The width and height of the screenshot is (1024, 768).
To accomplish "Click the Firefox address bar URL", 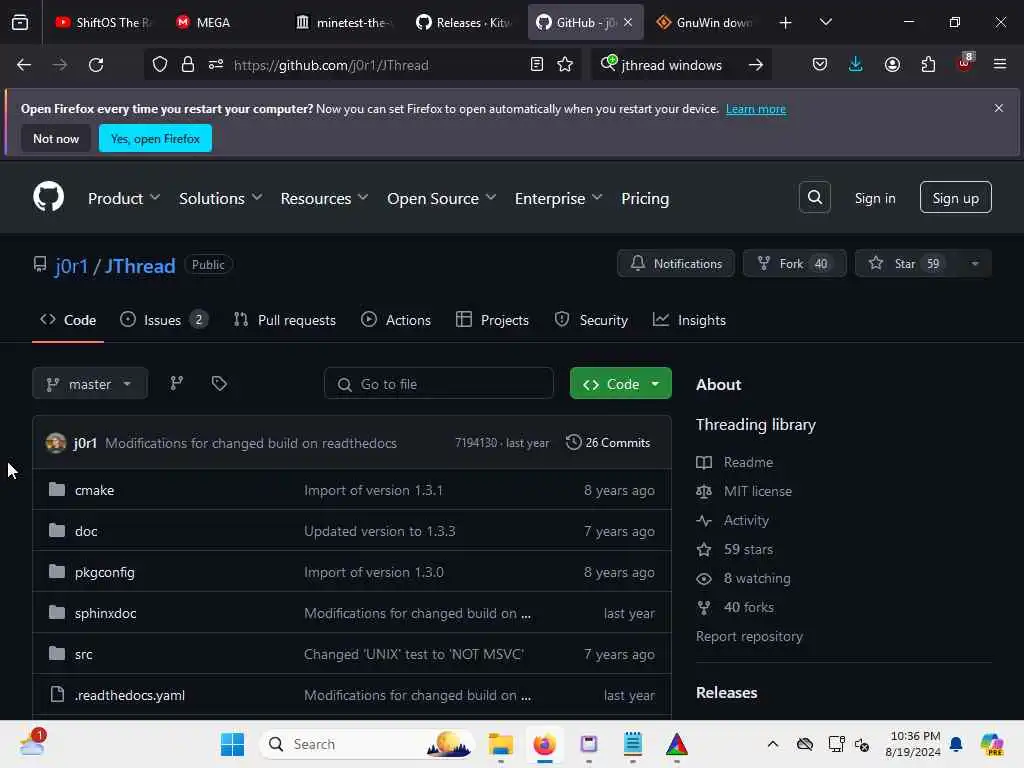I will (x=331, y=65).
